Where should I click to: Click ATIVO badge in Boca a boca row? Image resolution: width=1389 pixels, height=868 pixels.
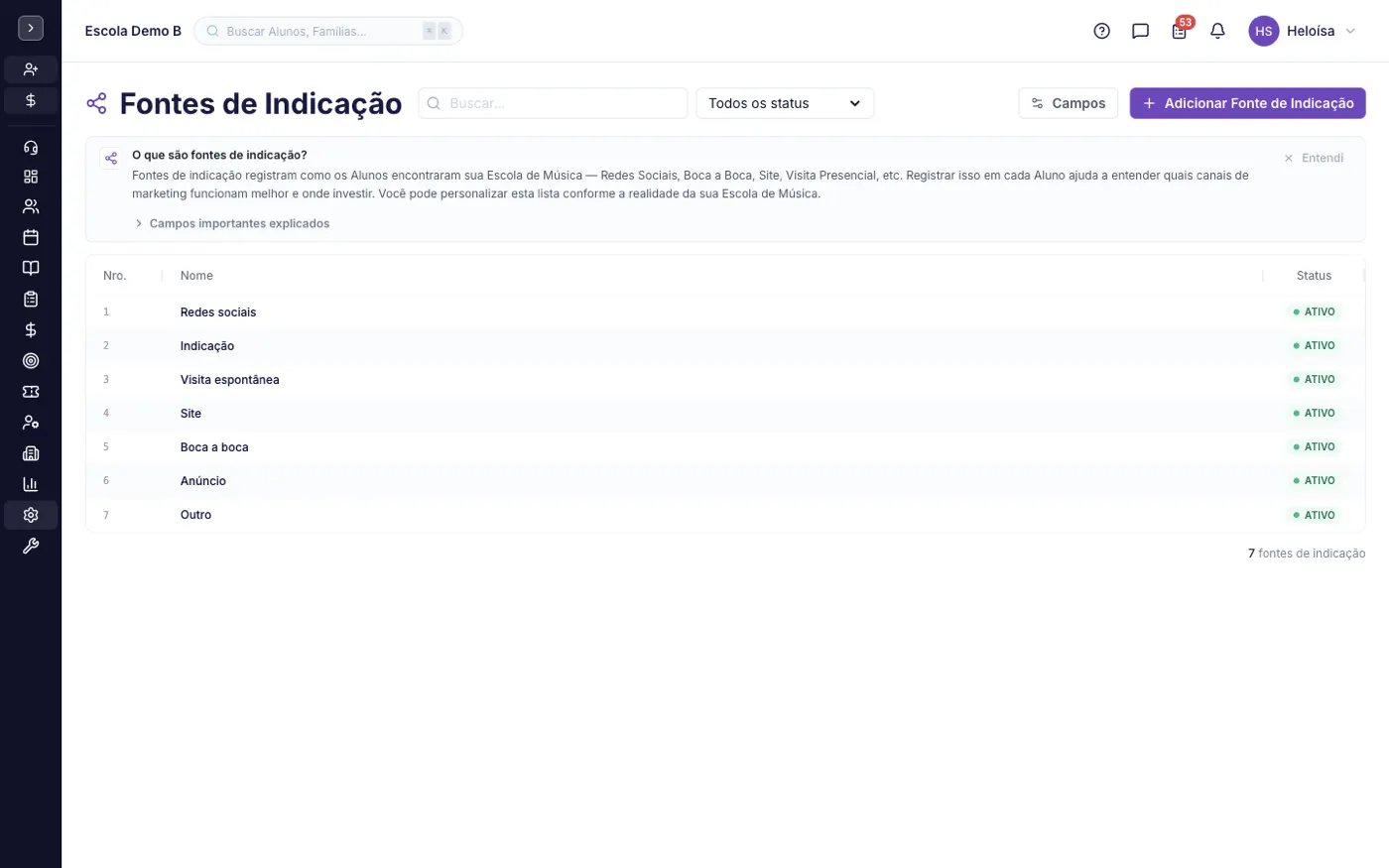pos(1314,446)
